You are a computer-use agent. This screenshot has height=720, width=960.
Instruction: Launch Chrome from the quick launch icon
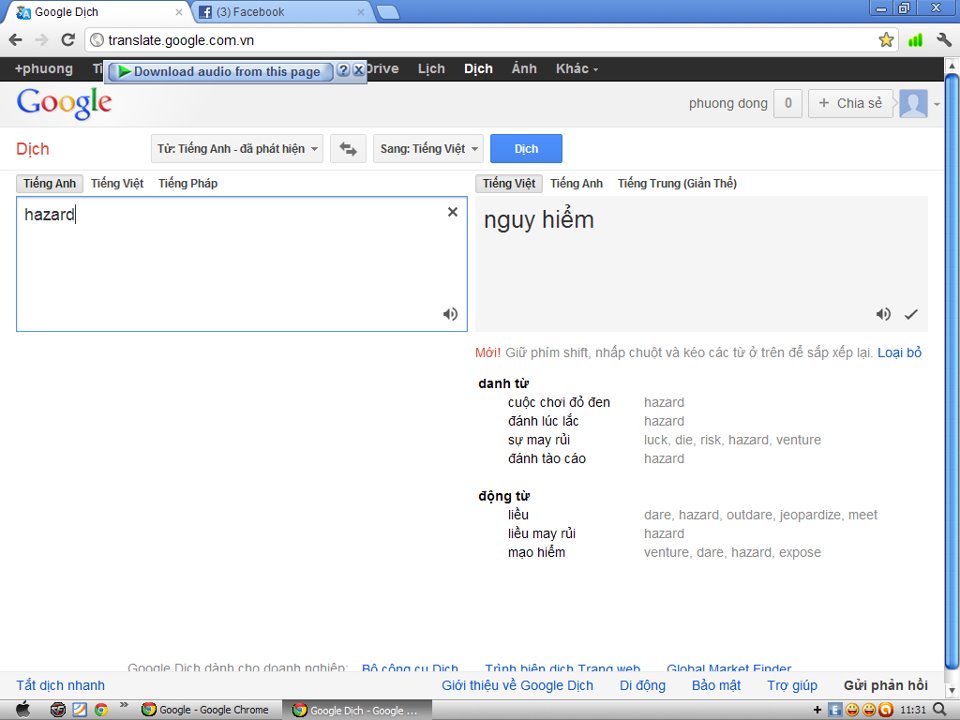pyautogui.click(x=101, y=710)
